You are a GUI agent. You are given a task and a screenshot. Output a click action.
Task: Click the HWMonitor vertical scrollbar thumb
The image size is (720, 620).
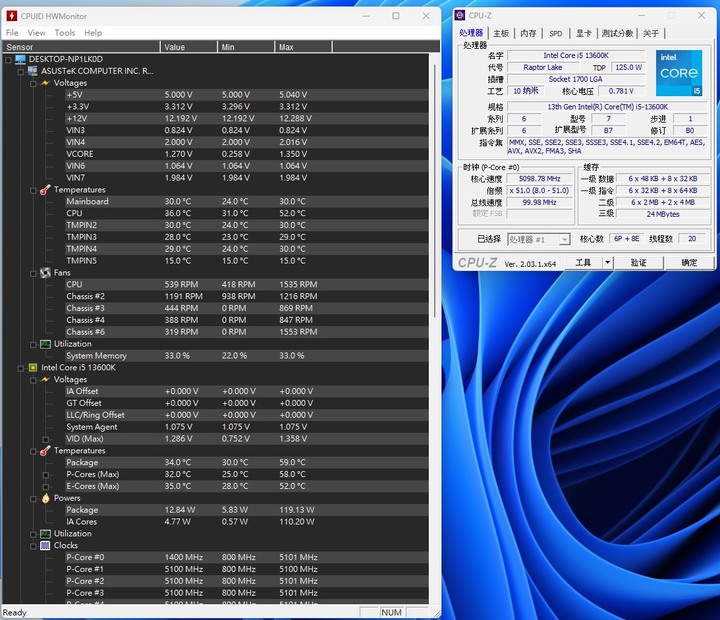pyautogui.click(x=435, y=191)
